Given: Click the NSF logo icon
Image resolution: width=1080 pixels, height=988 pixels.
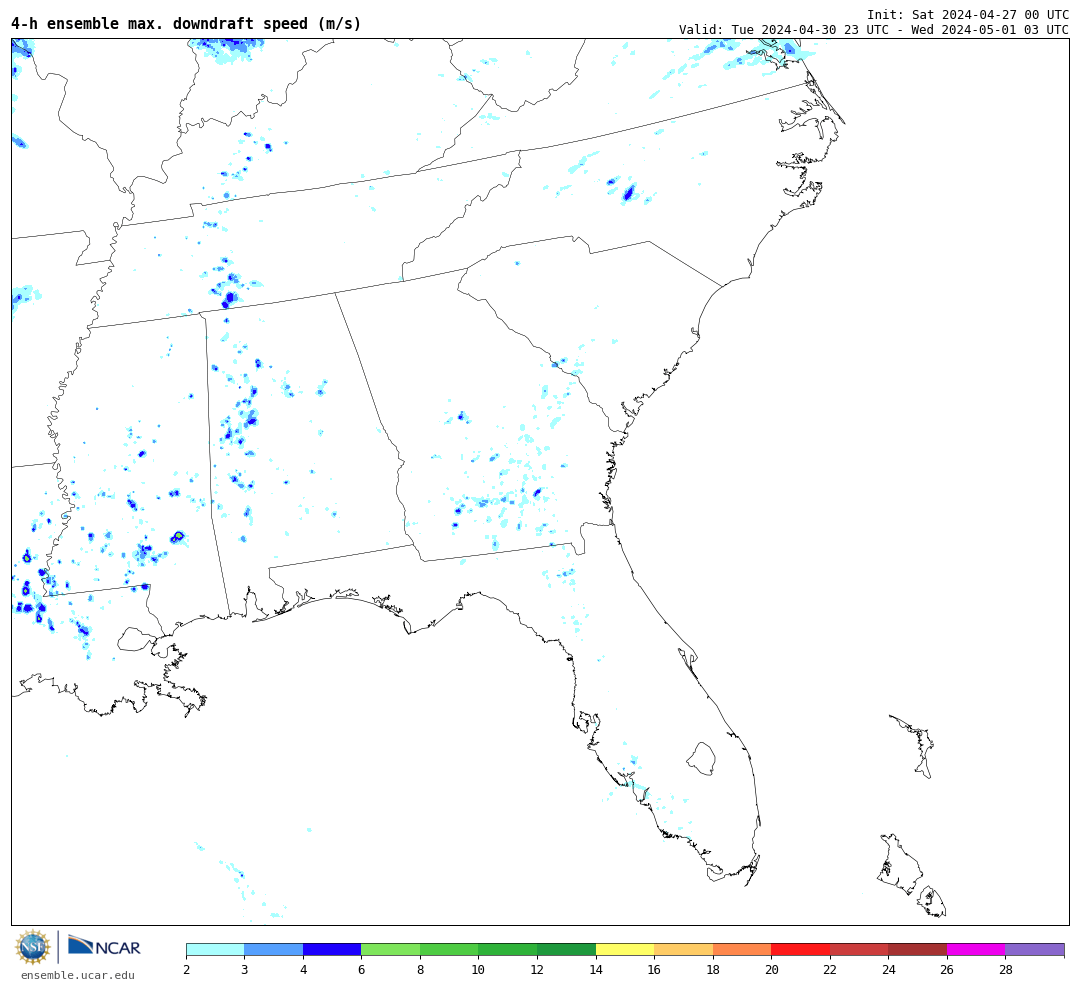Looking at the screenshot, I should coord(33,947).
